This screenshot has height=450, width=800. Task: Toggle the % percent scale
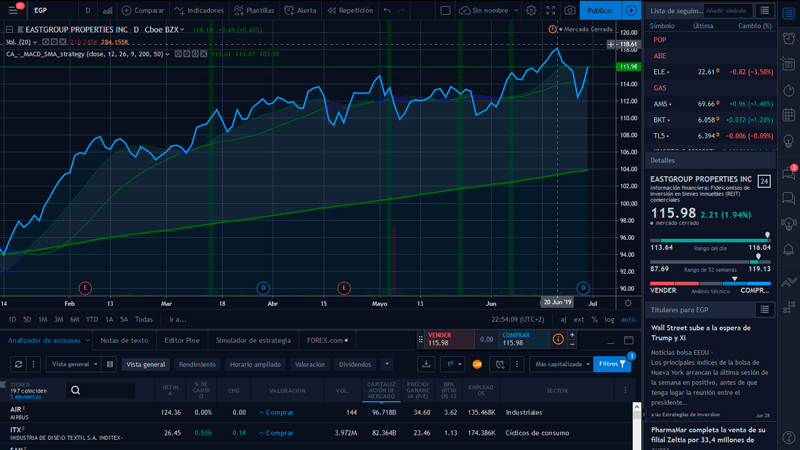(x=594, y=319)
